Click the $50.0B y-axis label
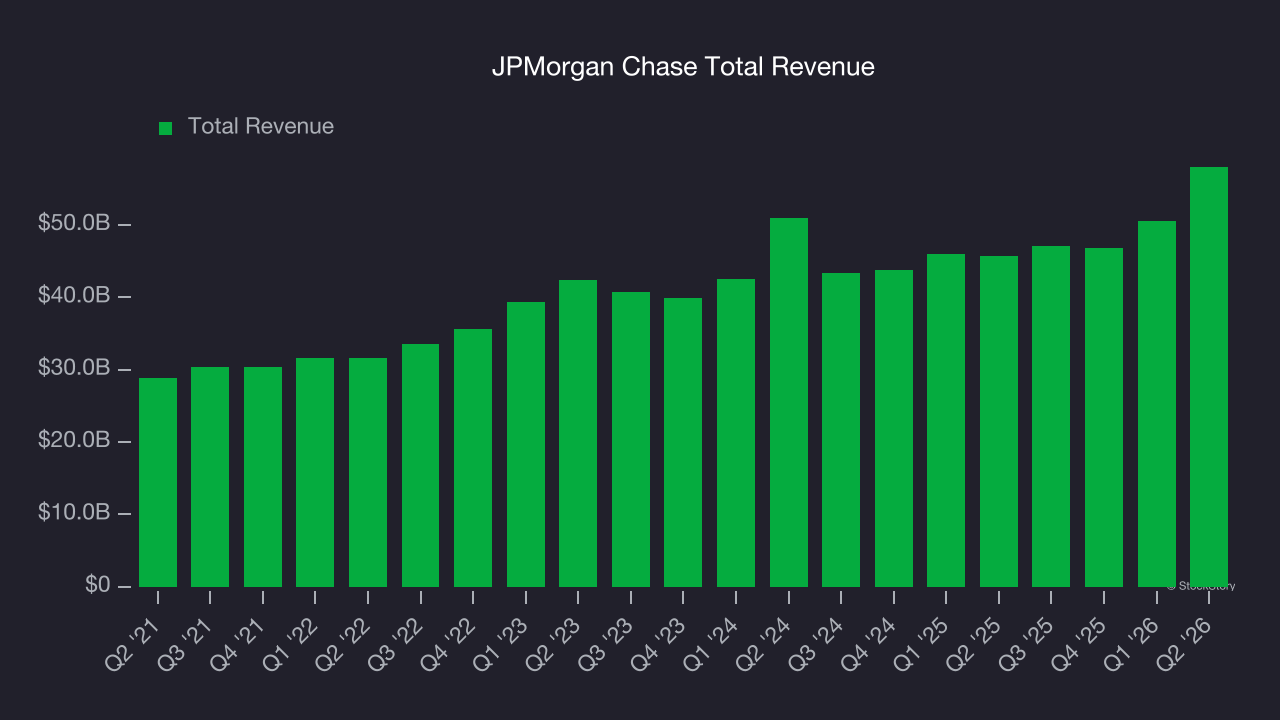 (74, 224)
